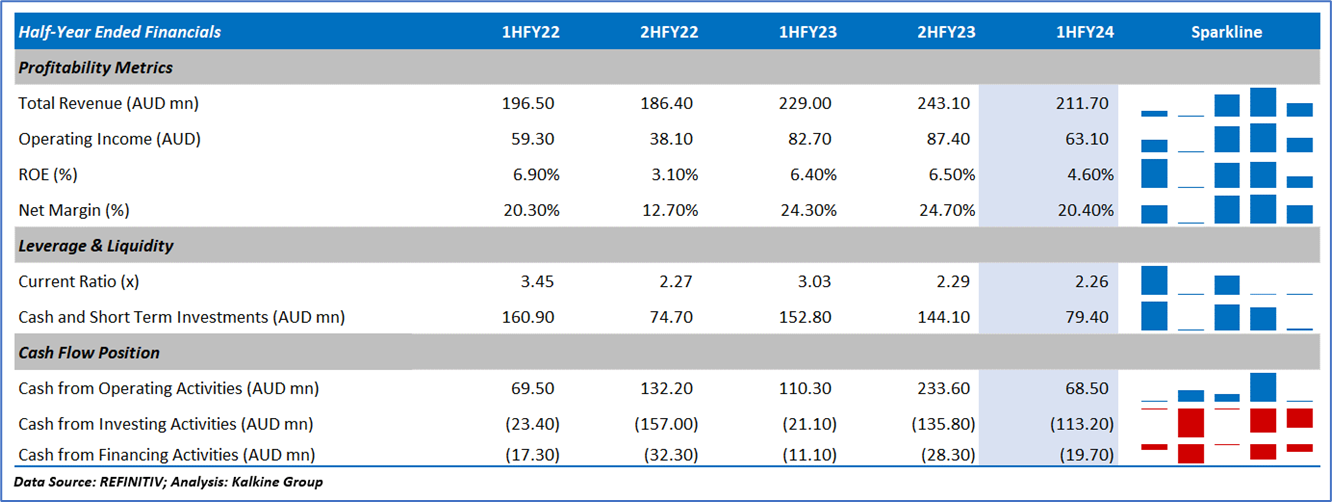
Task: Click the Sparkline column header
Action: [1226, 32]
